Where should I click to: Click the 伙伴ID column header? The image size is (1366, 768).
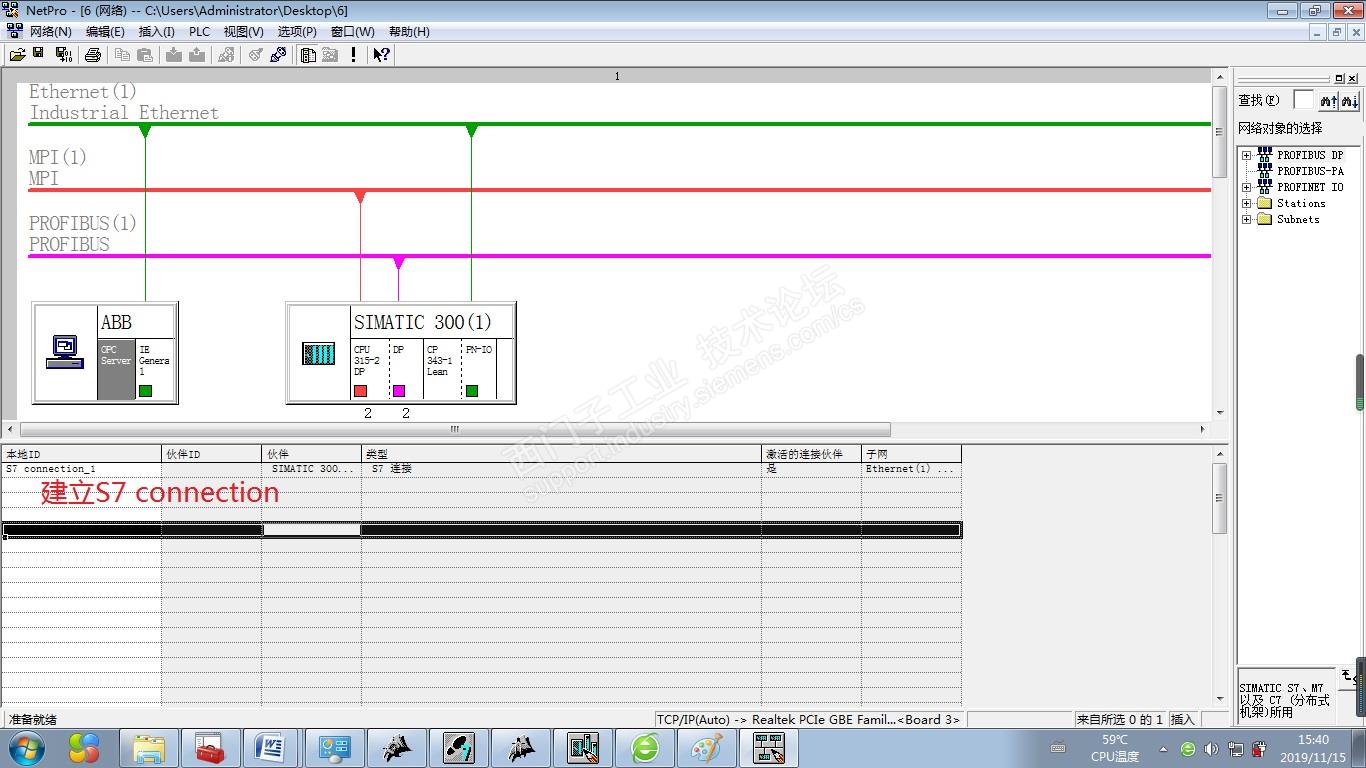click(212, 454)
